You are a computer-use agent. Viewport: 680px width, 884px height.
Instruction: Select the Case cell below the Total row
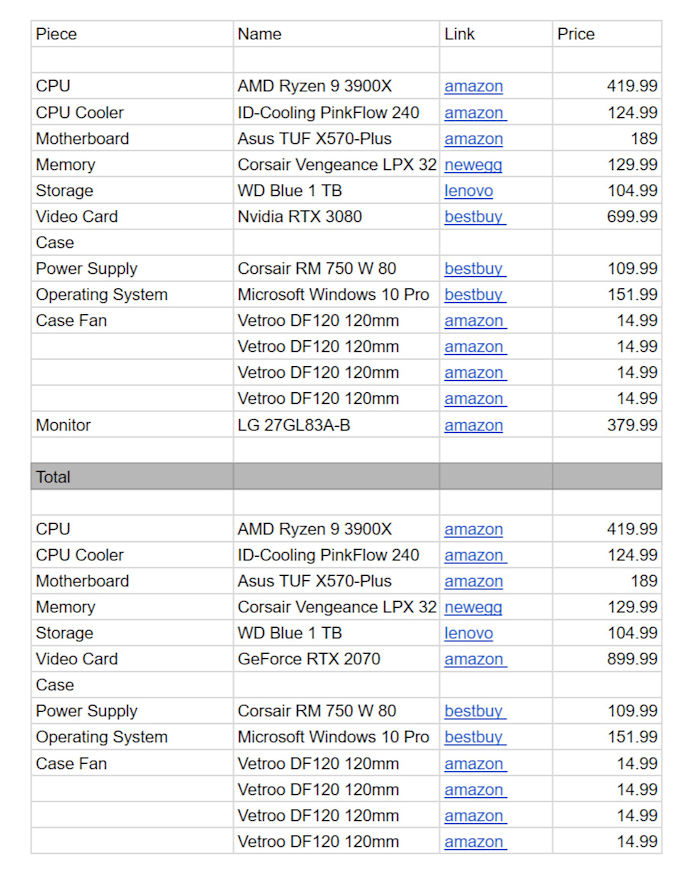pos(132,685)
